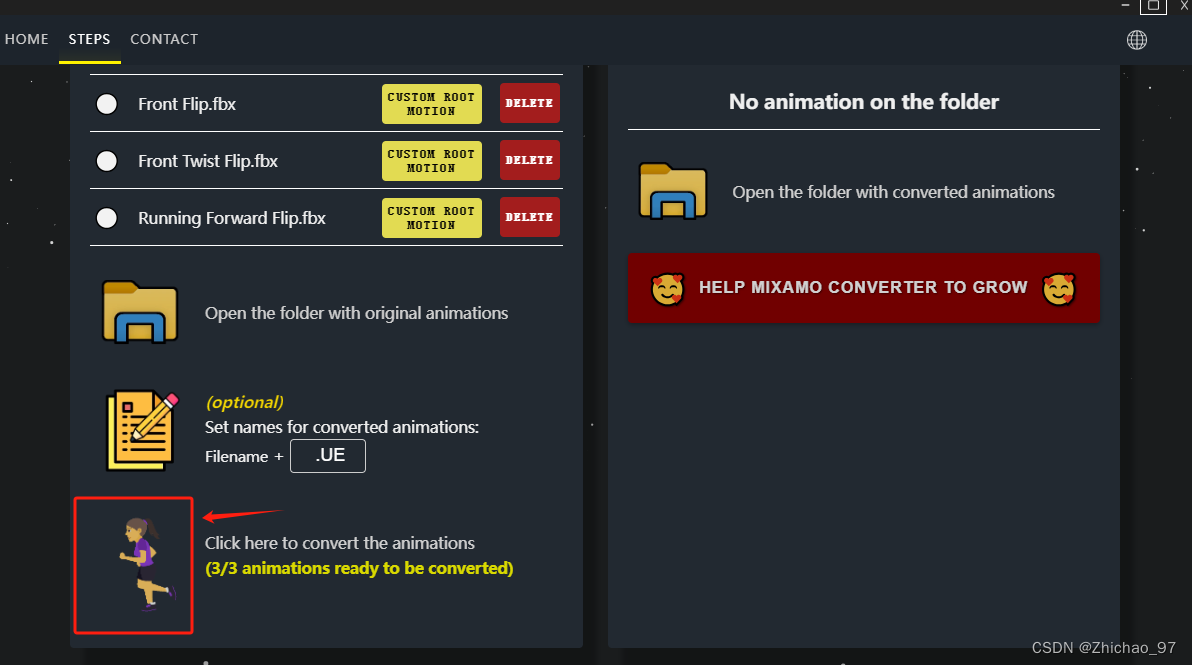This screenshot has height=665, width=1192.
Task: Set custom root motion for Front Twist Flip.fbx
Action: pyautogui.click(x=431, y=160)
